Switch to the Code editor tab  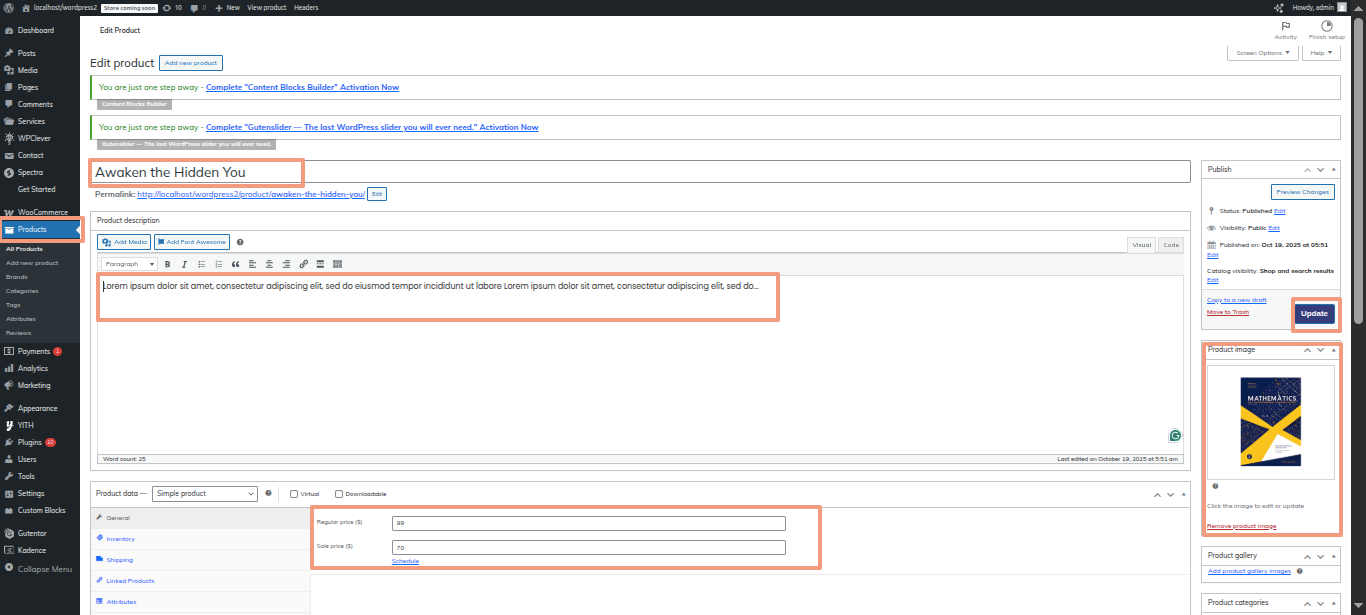pos(1170,245)
